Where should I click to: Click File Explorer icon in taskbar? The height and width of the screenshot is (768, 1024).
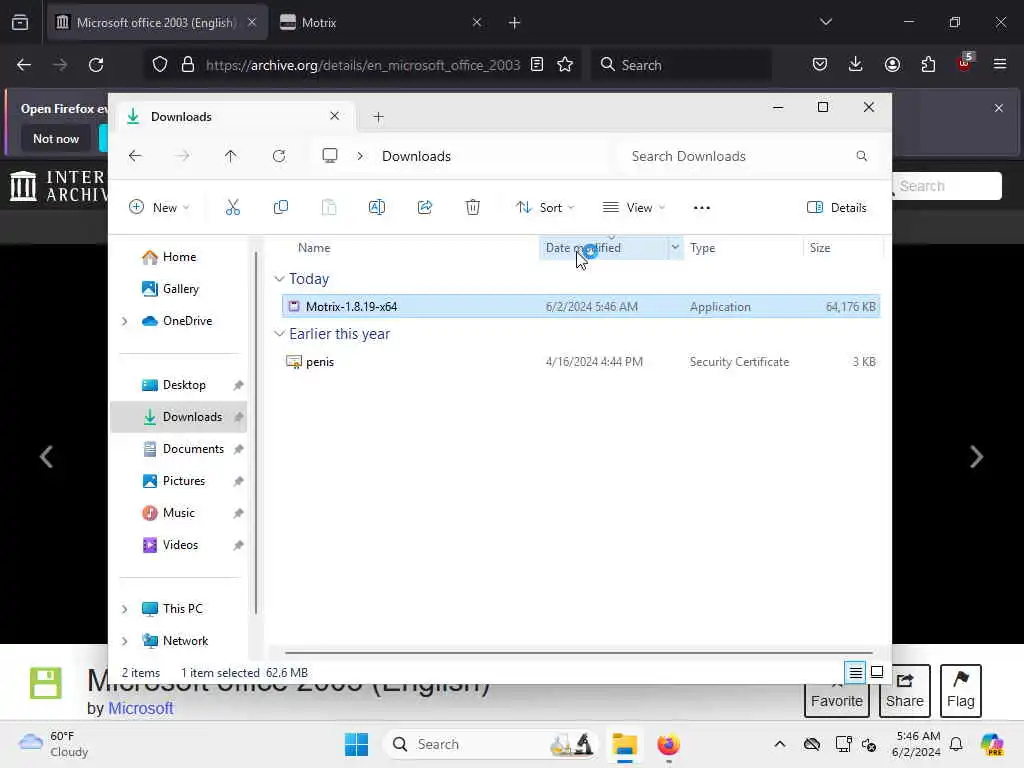[x=624, y=744]
